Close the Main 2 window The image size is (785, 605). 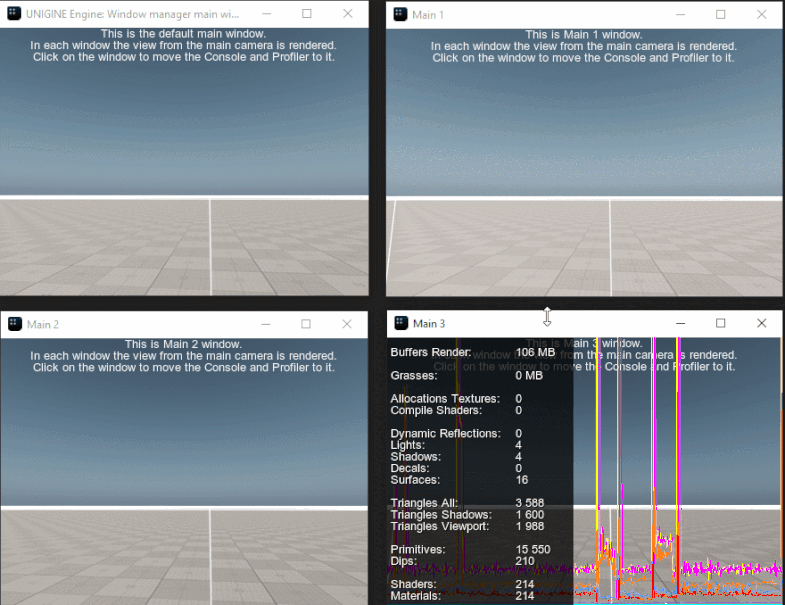tap(347, 324)
